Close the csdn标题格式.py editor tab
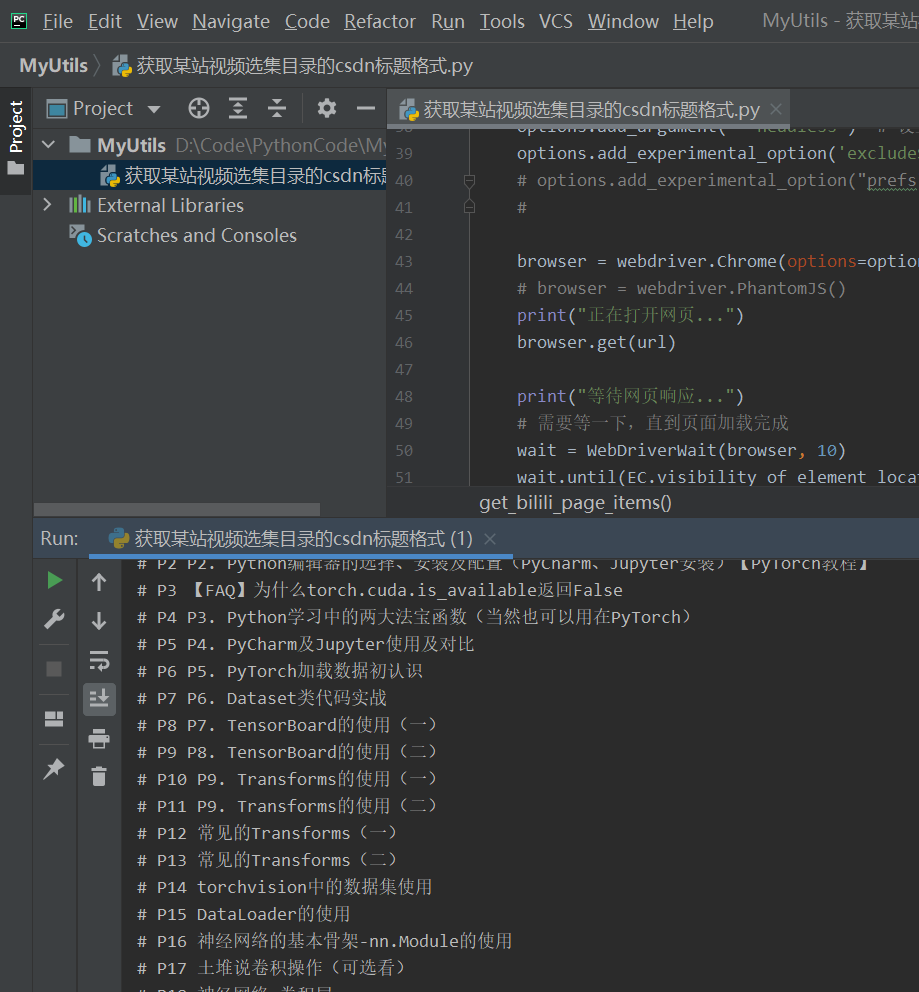Viewport: 919px width, 992px height. [x=776, y=109]
